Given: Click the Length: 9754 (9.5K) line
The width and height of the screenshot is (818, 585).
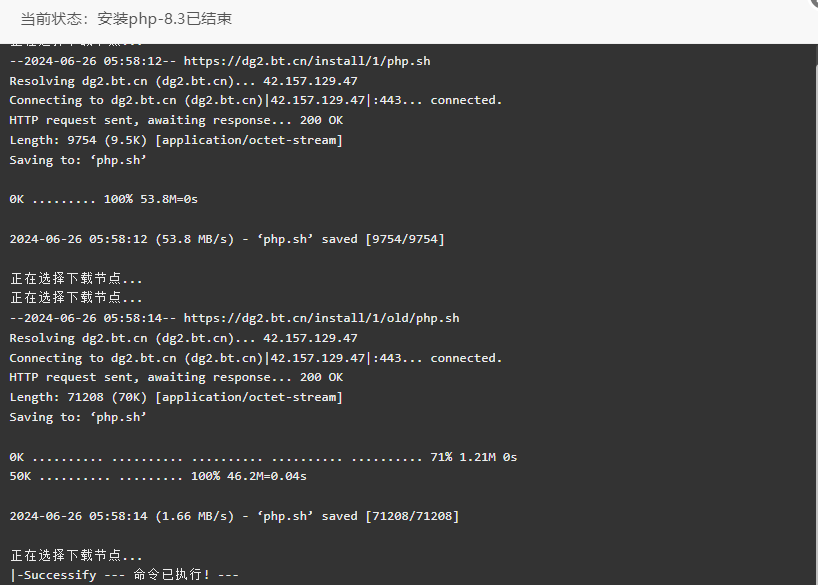Looking at the screenshot, I should 176,140.
